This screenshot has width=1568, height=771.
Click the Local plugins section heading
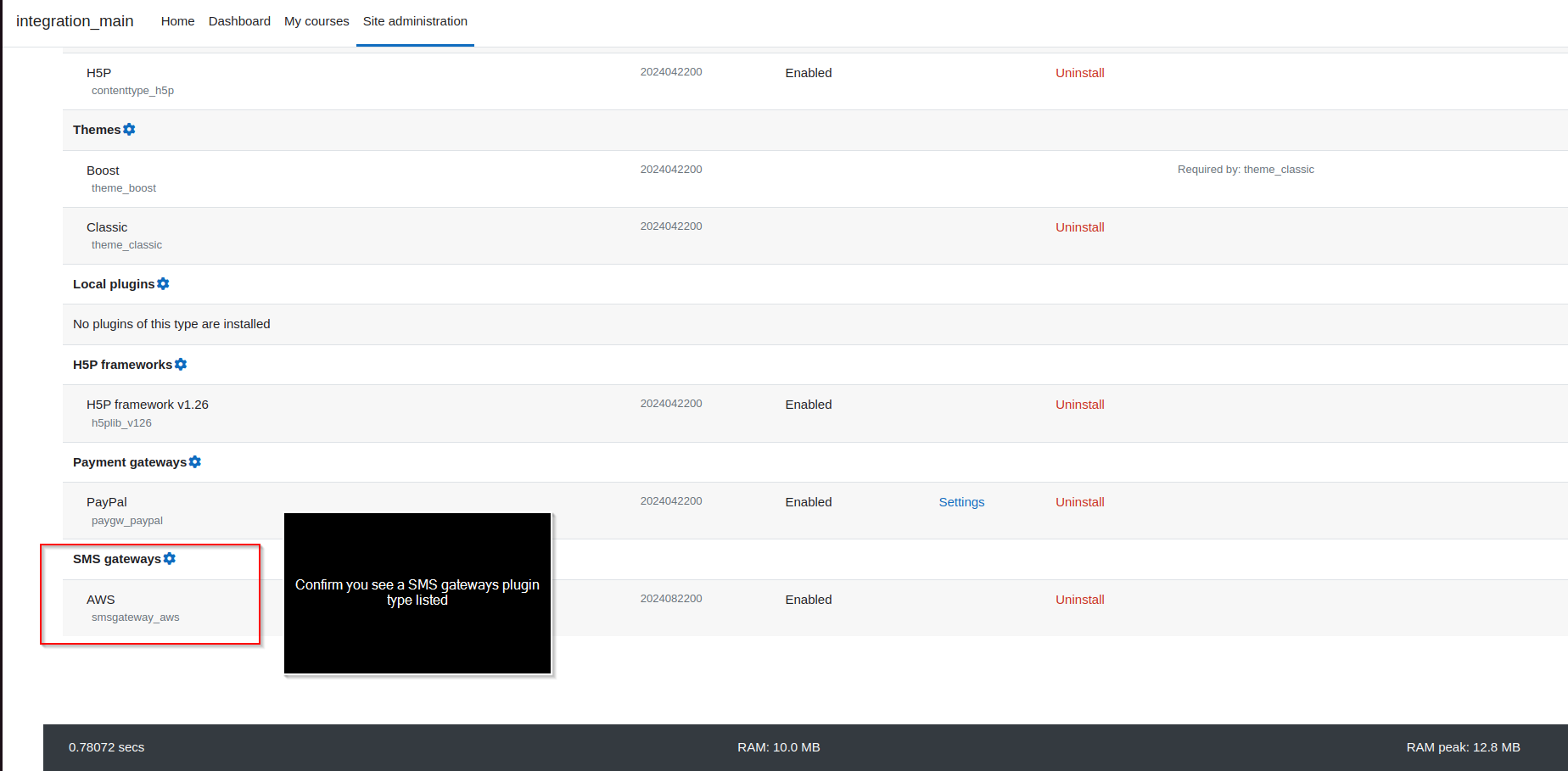[x=114, y=284]
